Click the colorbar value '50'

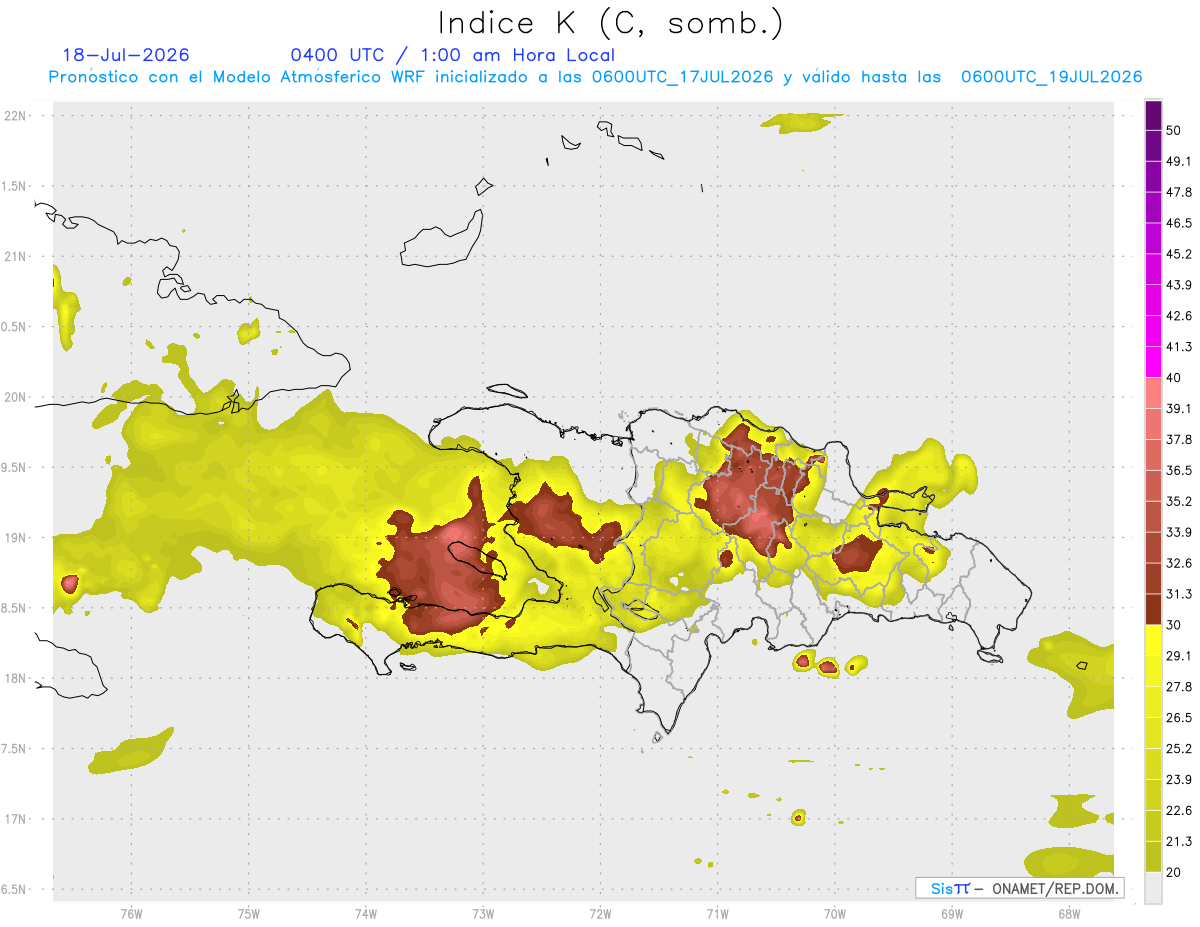[1174, 130]
